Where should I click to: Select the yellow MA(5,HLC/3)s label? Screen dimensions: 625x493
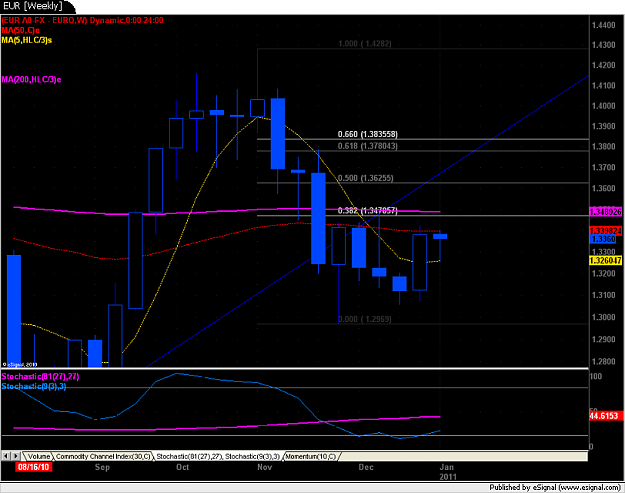[x=27, y=40]
